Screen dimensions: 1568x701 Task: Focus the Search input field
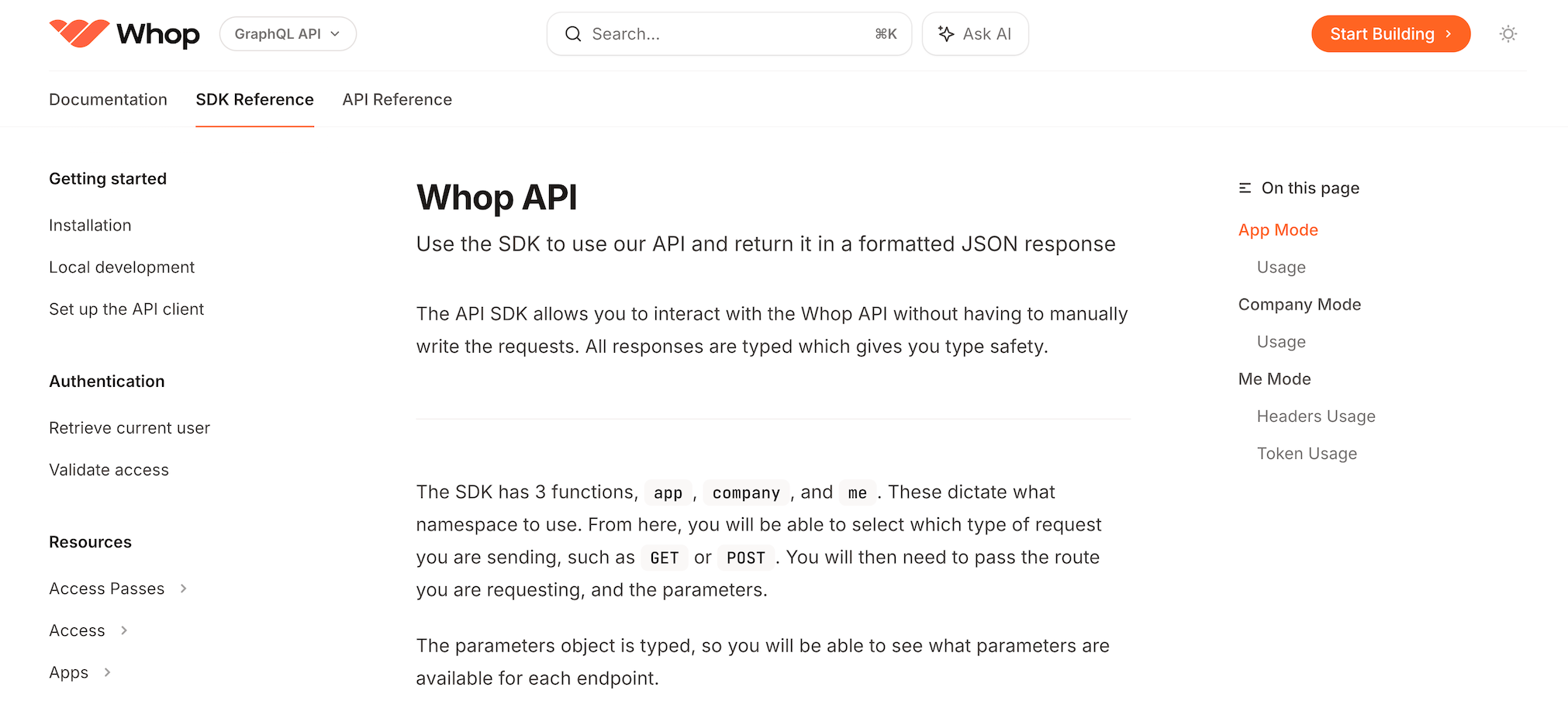(x=729, y=34)
